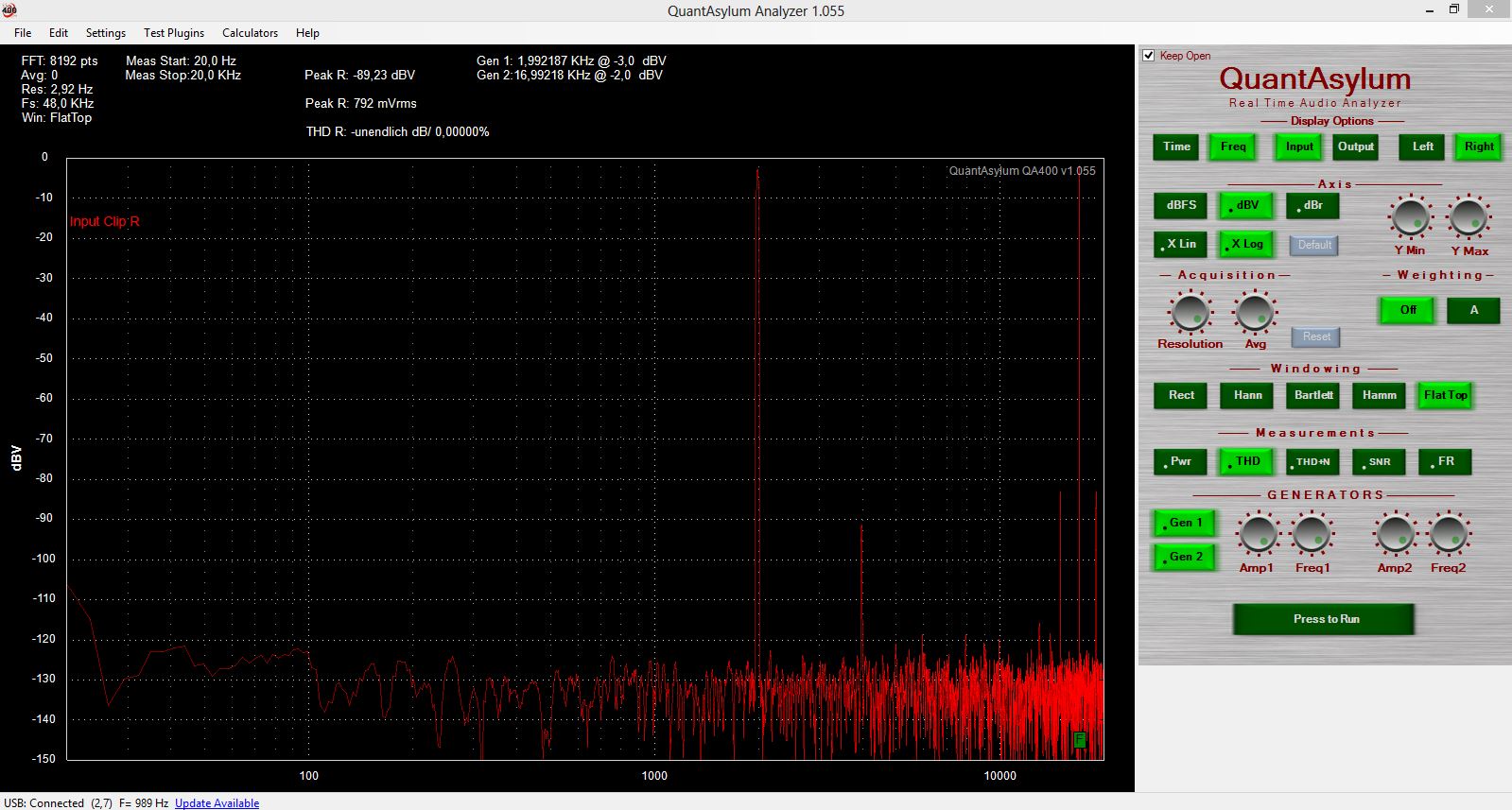Click the acquisition Reset button
The width and height of the screenshot is (1512, 810).
[1316, 336]
